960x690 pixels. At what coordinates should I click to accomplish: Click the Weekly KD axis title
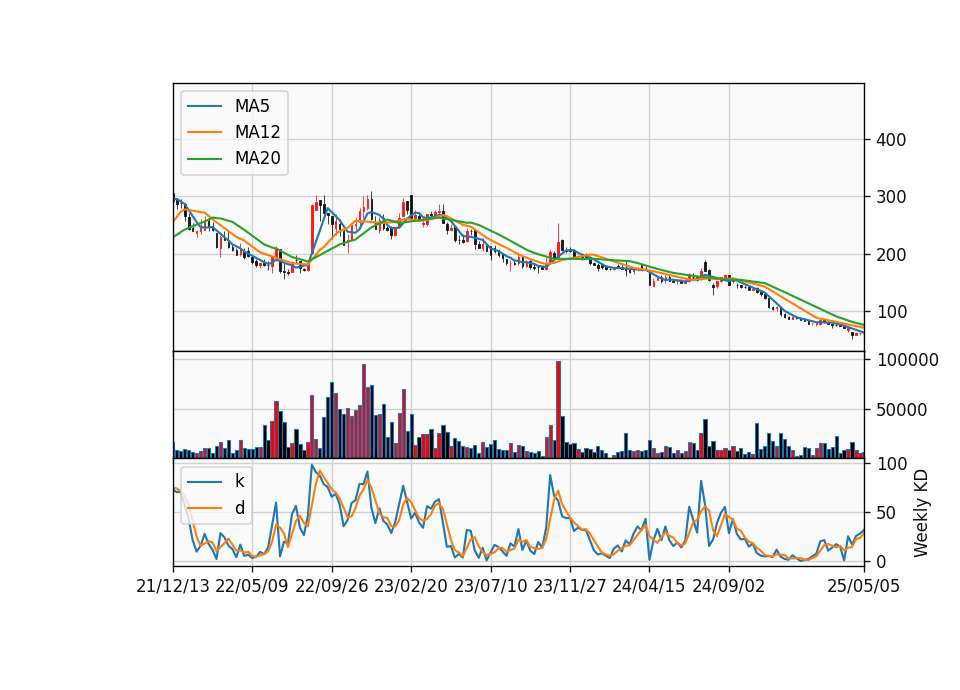point(921,513)
